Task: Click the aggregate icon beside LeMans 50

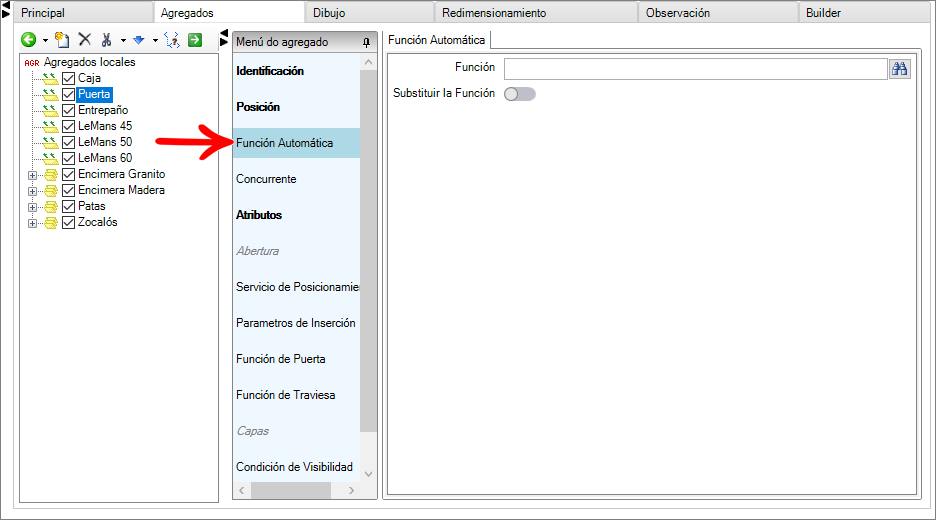Action: [x=50, y=142]
